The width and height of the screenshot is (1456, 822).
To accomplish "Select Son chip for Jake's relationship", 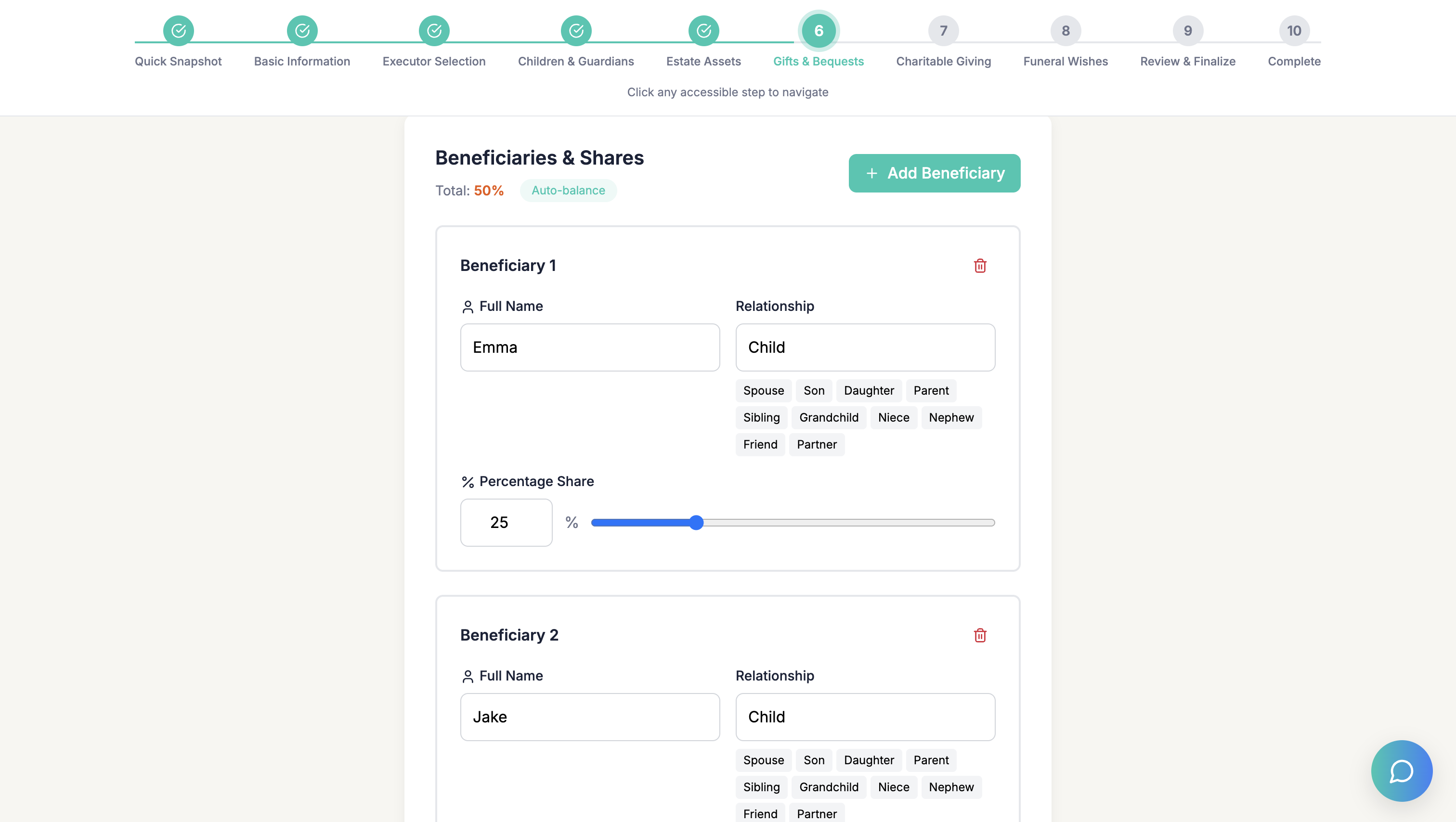I will (x=813, y=760).
